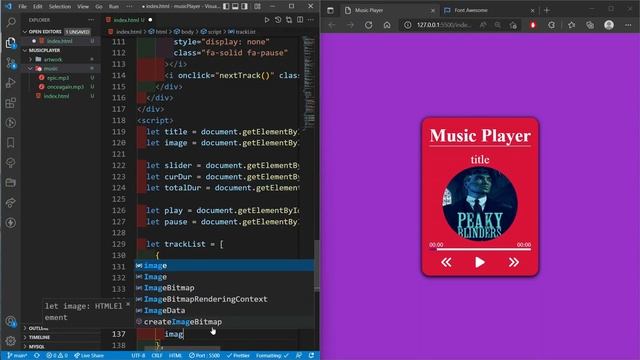Go to the browser home page

(387, 25)
